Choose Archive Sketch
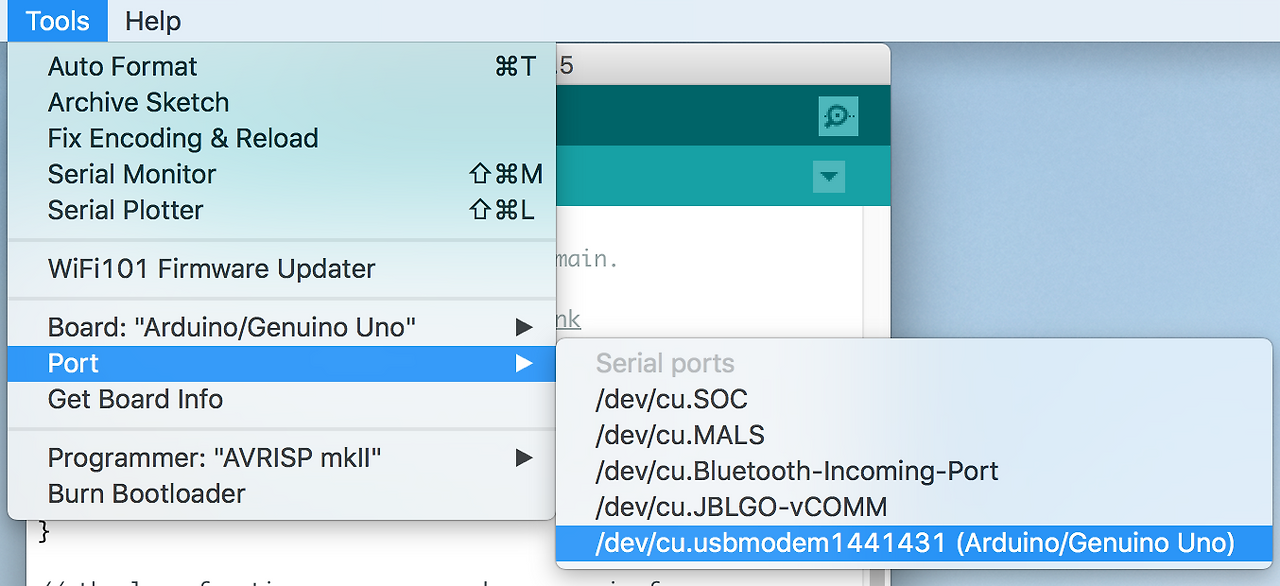Viewport: 1280px width, 586px height. pos(137,102)
